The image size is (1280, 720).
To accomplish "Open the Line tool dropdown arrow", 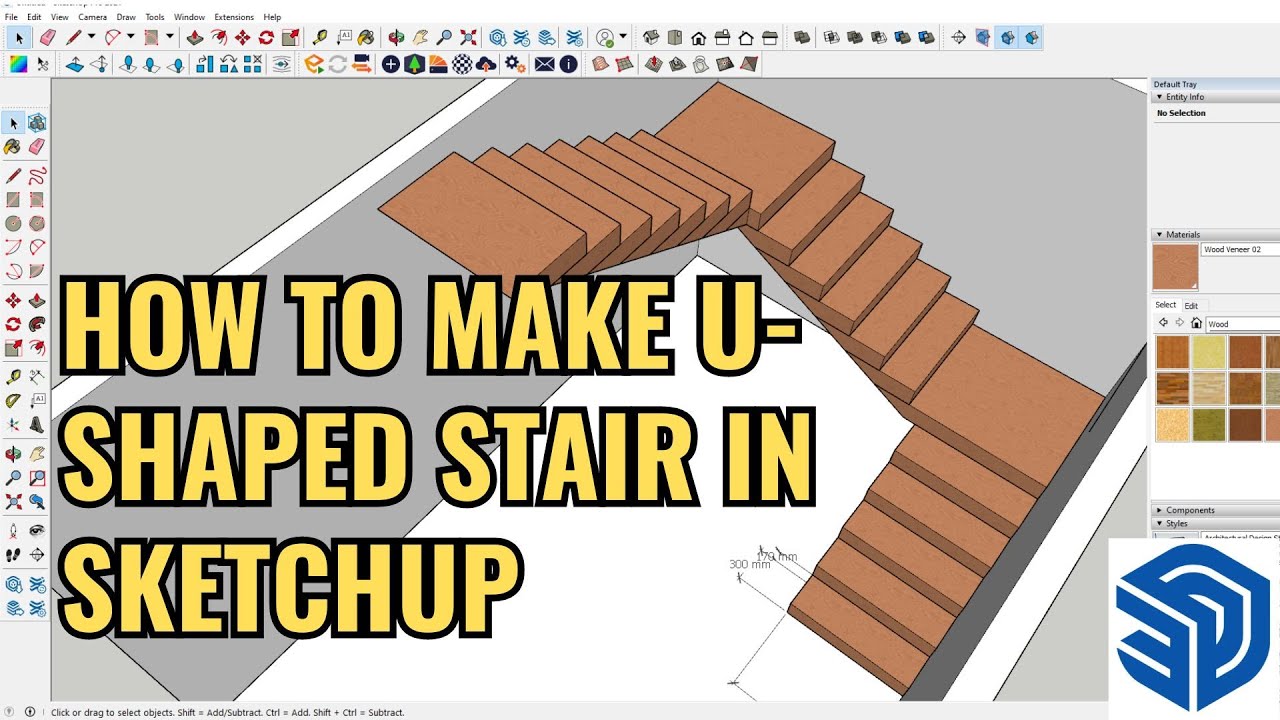I will [x=92, y=38].
